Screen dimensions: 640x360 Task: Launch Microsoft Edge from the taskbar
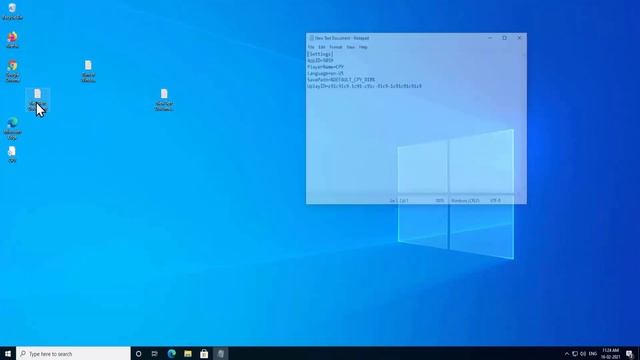click(171, 353)
